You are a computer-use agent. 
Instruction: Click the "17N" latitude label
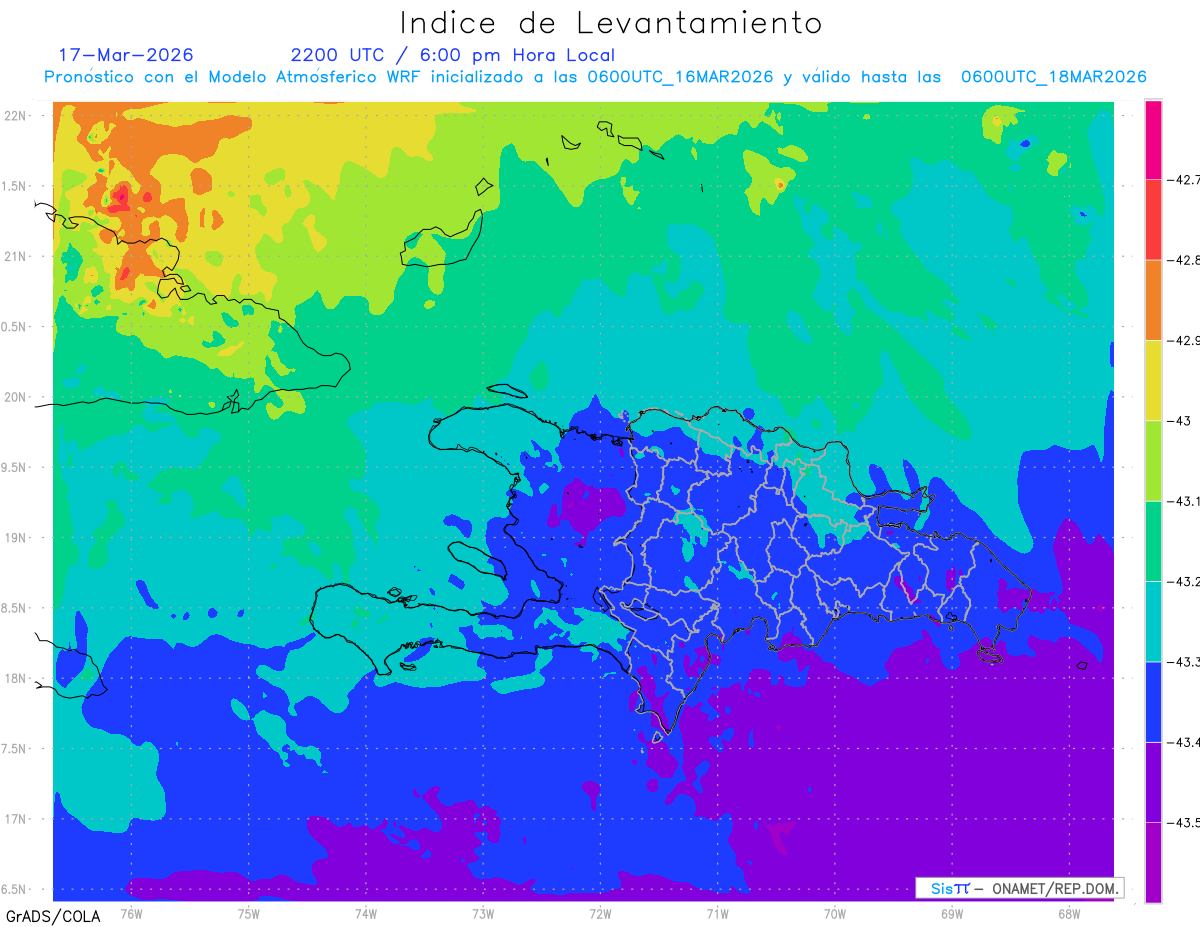16,820
